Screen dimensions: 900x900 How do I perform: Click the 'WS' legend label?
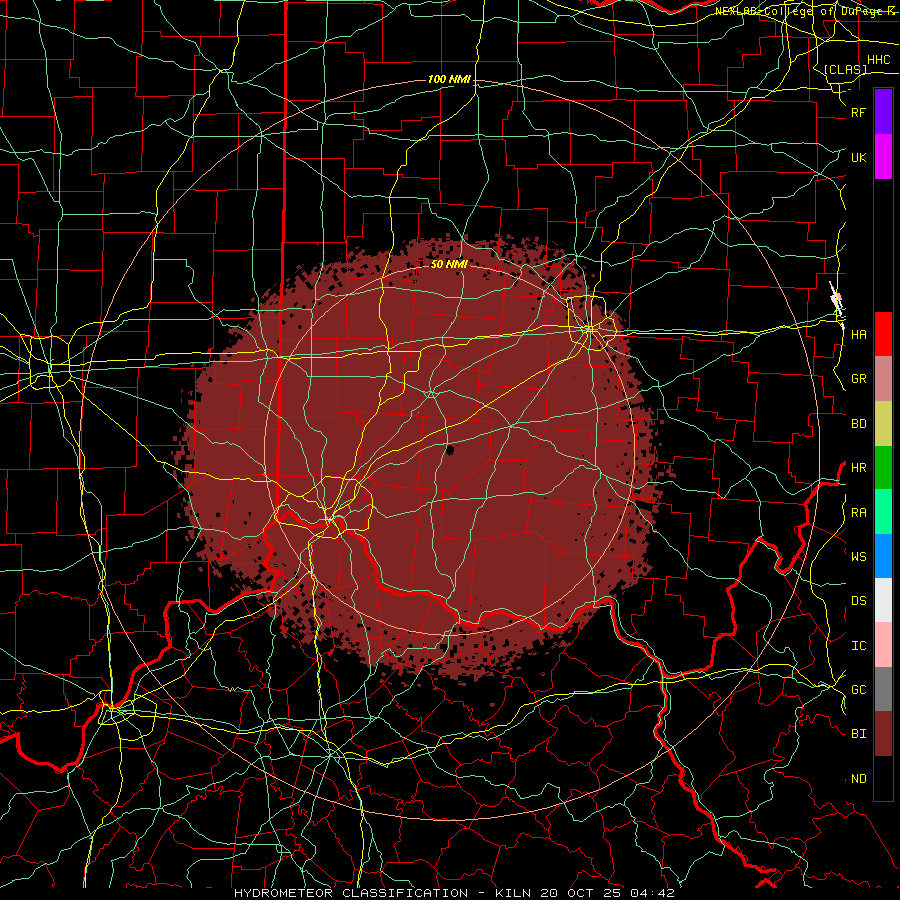[x=859, y=556]
